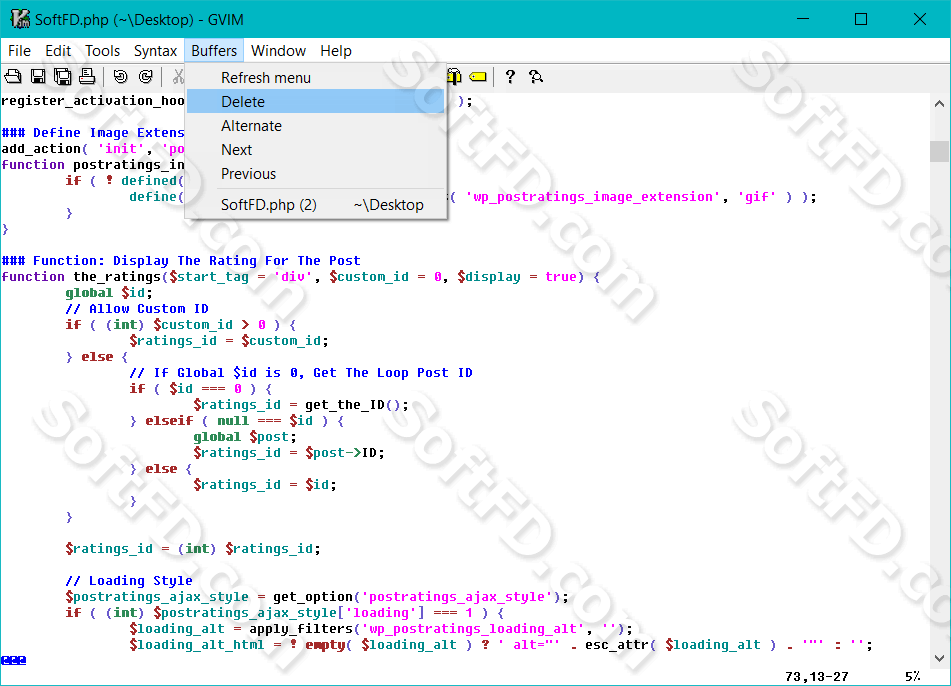
Task: Open the Tools menu
Action: click(102, 51)
